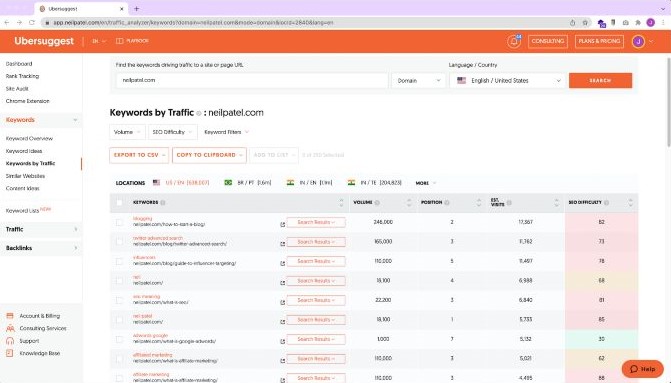The width and height of the screenshot is (671, 383).
Task: Reload the page with browser refresh icon
Action: pos(32,22)
